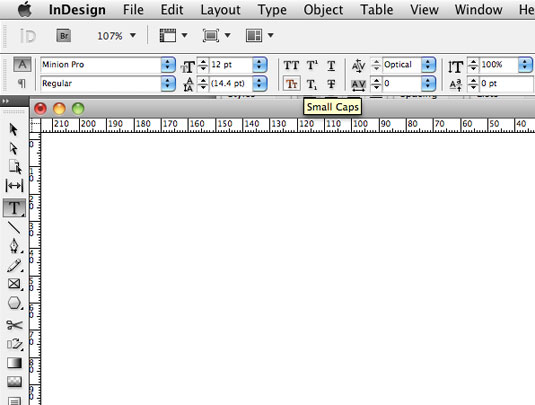
Task: Toggle Strikethrough formatting
Action: pos(331,84)
